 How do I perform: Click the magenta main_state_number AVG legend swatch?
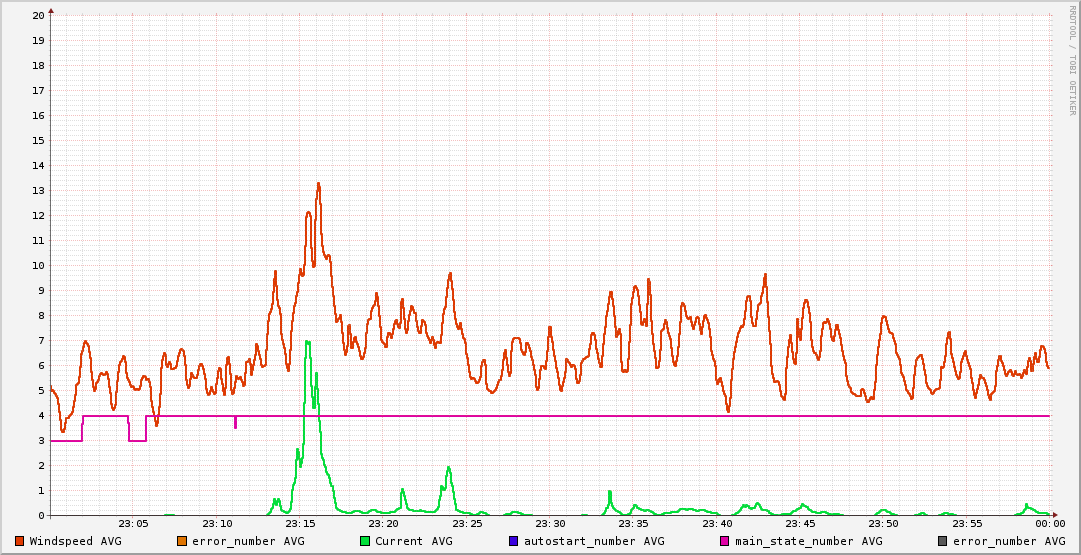[x=725, y=541]
